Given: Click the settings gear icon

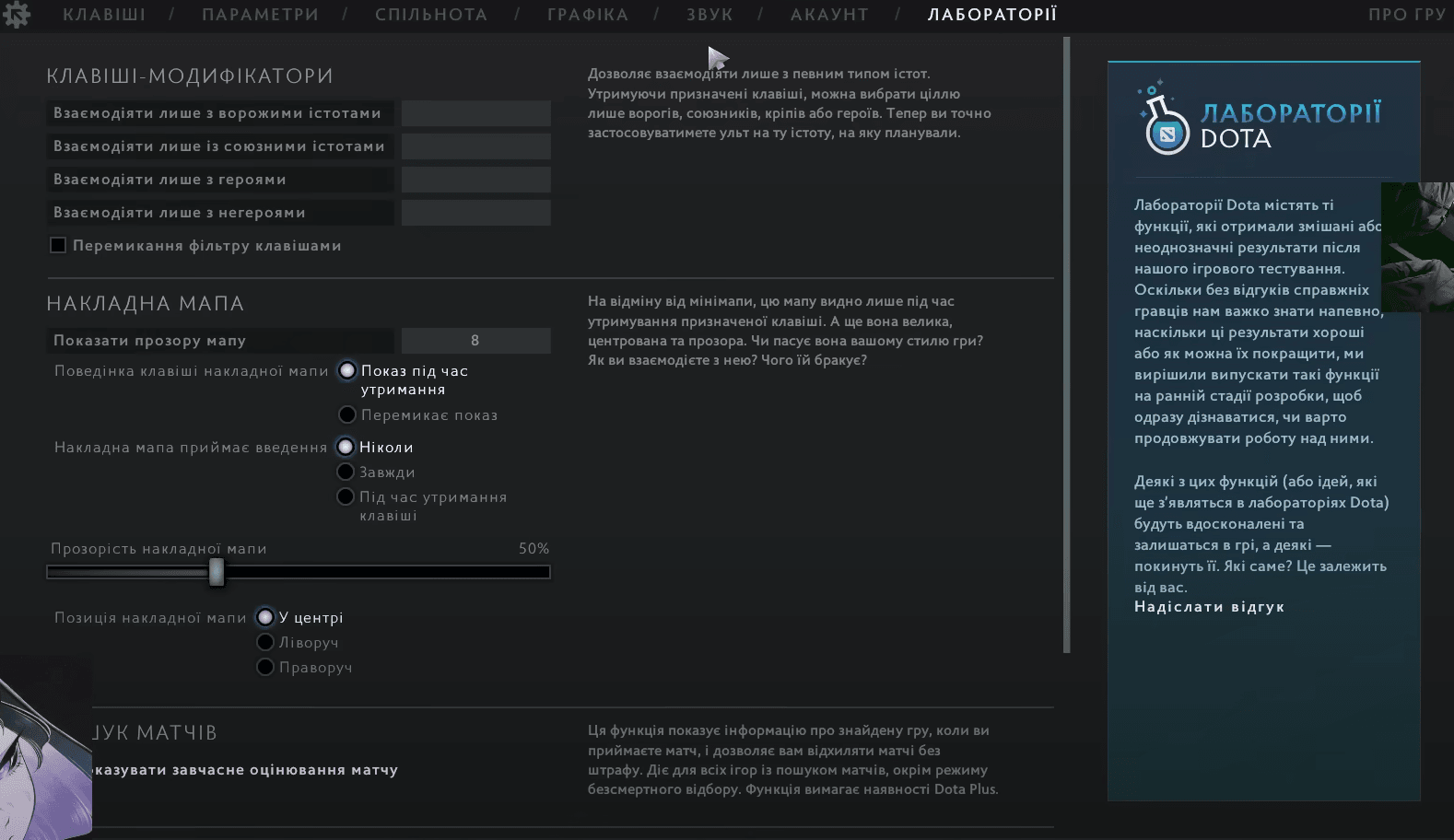Looking at the screenshot, I should pos(16,14).
